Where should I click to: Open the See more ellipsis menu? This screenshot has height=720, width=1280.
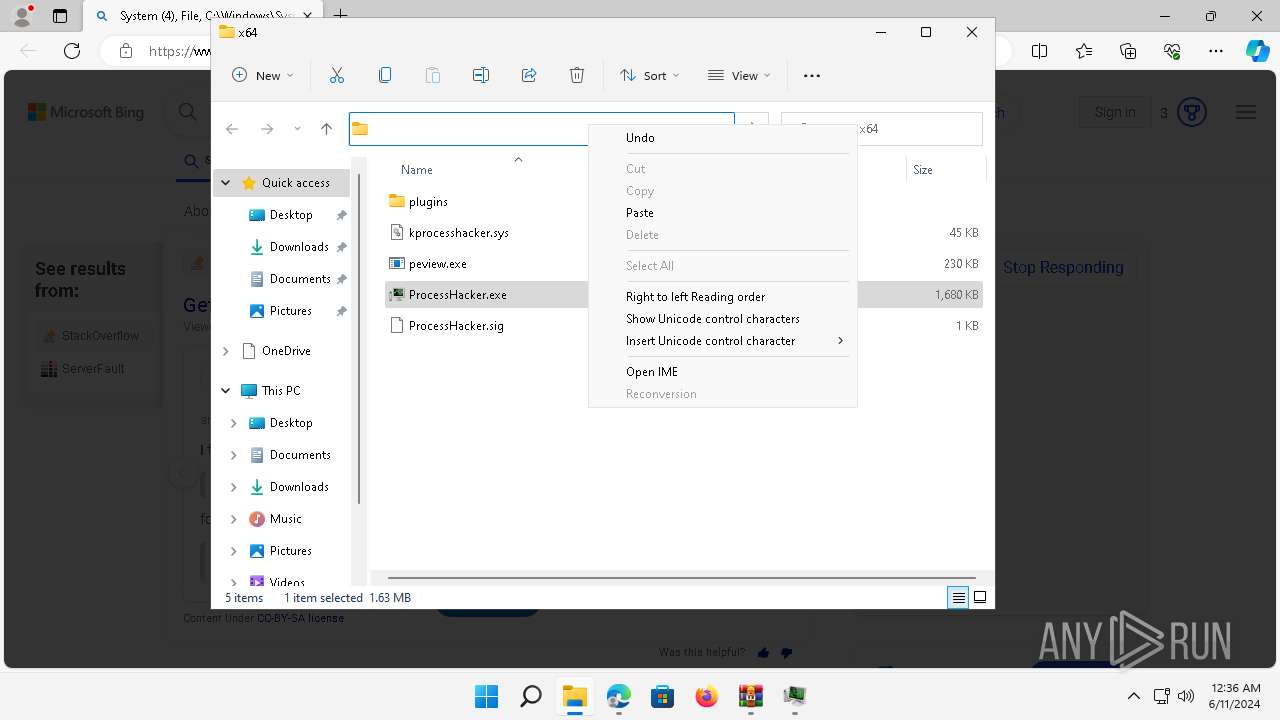[812, 75]
